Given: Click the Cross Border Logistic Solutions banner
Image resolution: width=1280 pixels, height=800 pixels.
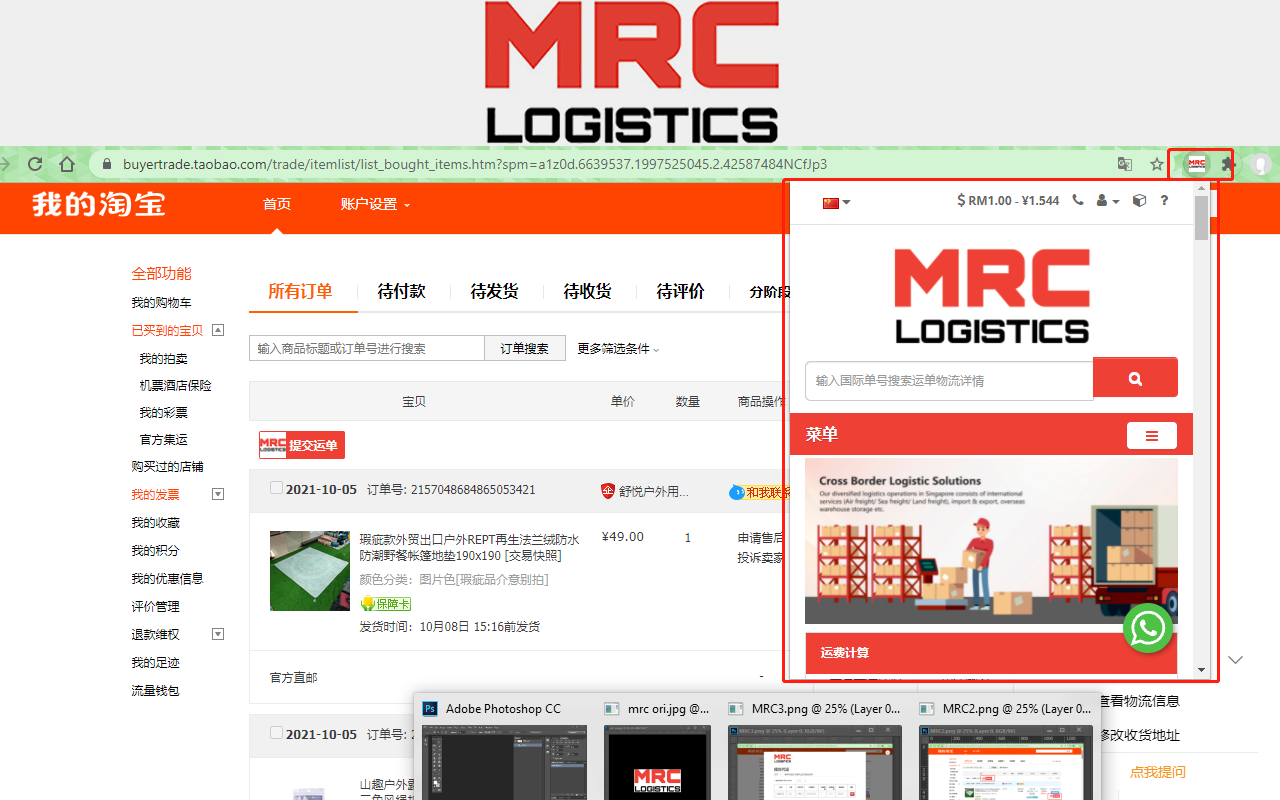Looking at the screenshot, I should (991, 541).
